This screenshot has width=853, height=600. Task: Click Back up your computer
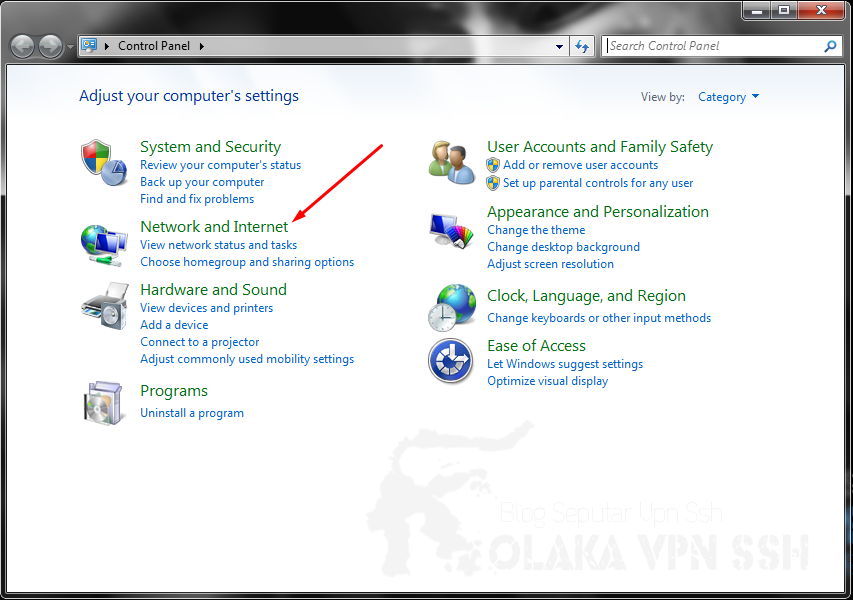coord(201,181)
